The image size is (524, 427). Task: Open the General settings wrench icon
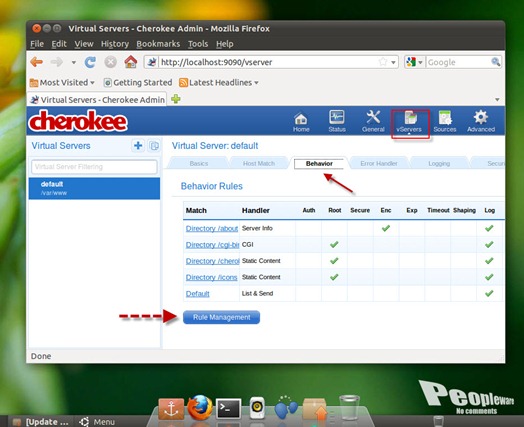(373, 121)
